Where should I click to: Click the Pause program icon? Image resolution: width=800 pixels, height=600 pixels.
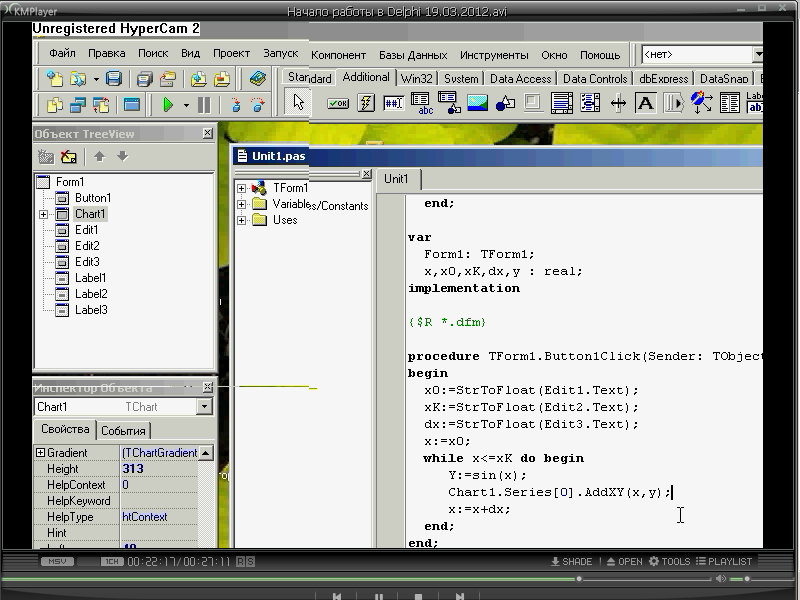click(204, 105)
